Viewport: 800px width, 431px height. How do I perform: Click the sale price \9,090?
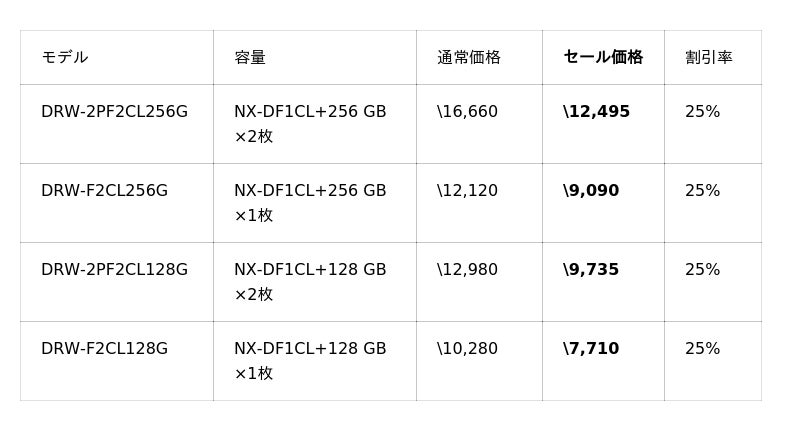click(x=591, y=191)
